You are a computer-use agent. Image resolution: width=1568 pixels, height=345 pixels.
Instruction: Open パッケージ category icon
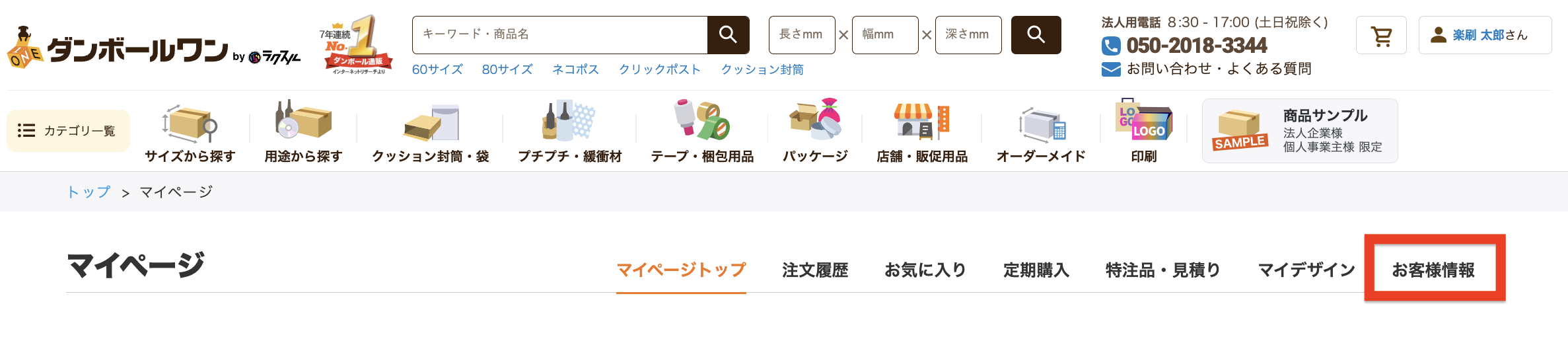pos(816,119)
